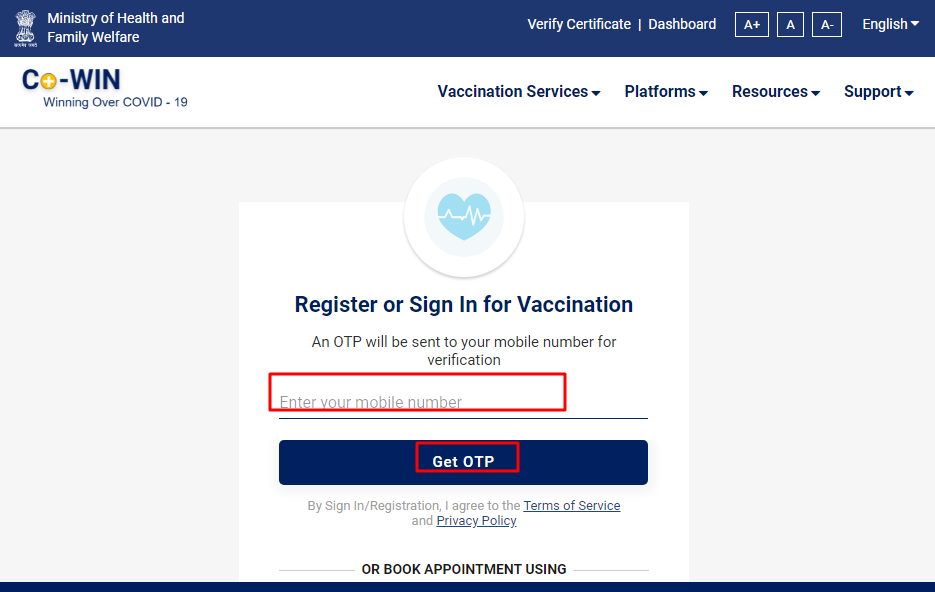The width and height of the screenshot is (935, 592).
Task: Increase font size with A+ button
Action: tap(751, 25)
